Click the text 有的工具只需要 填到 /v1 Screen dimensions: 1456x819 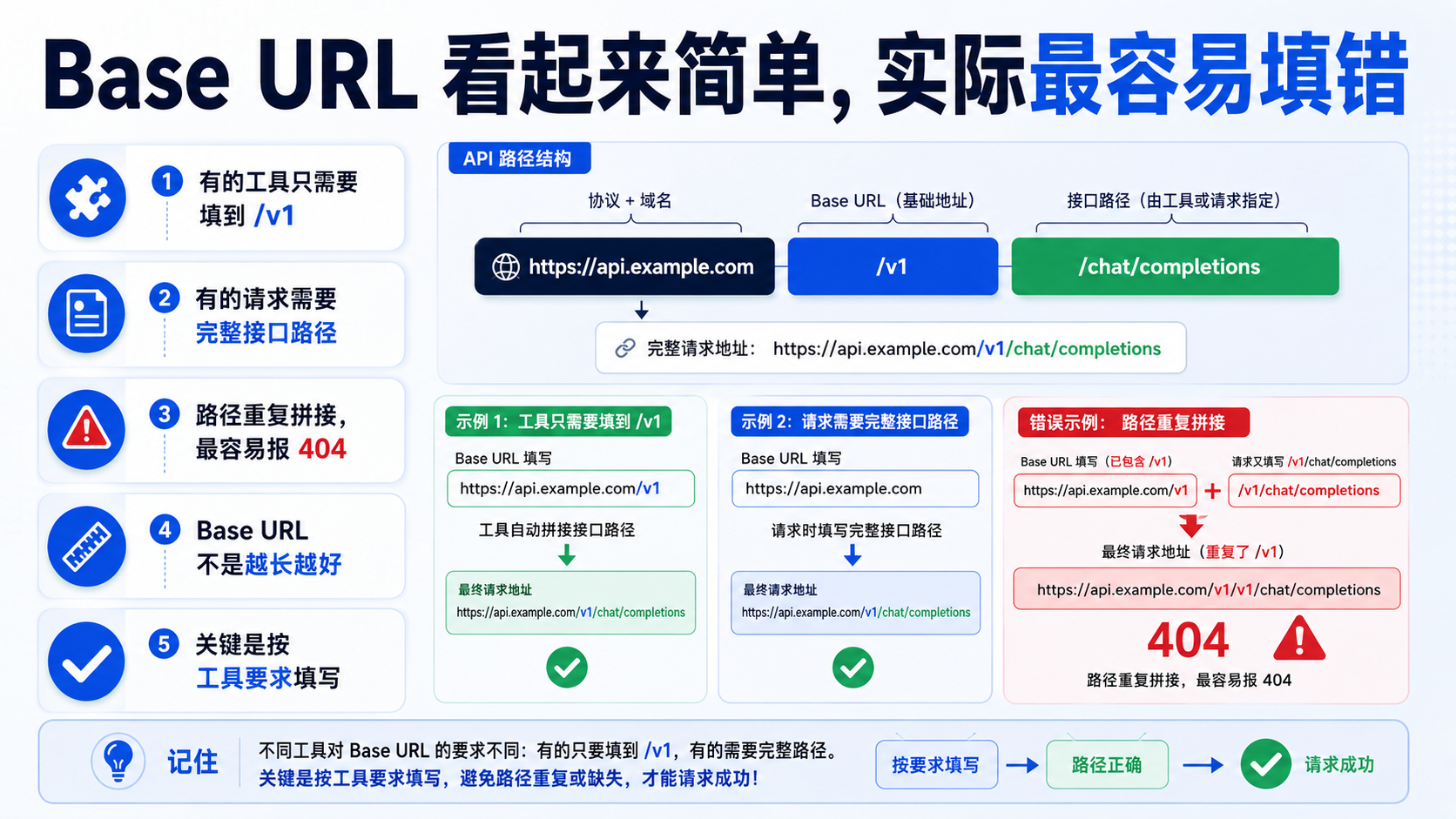[x=279, y=198]
